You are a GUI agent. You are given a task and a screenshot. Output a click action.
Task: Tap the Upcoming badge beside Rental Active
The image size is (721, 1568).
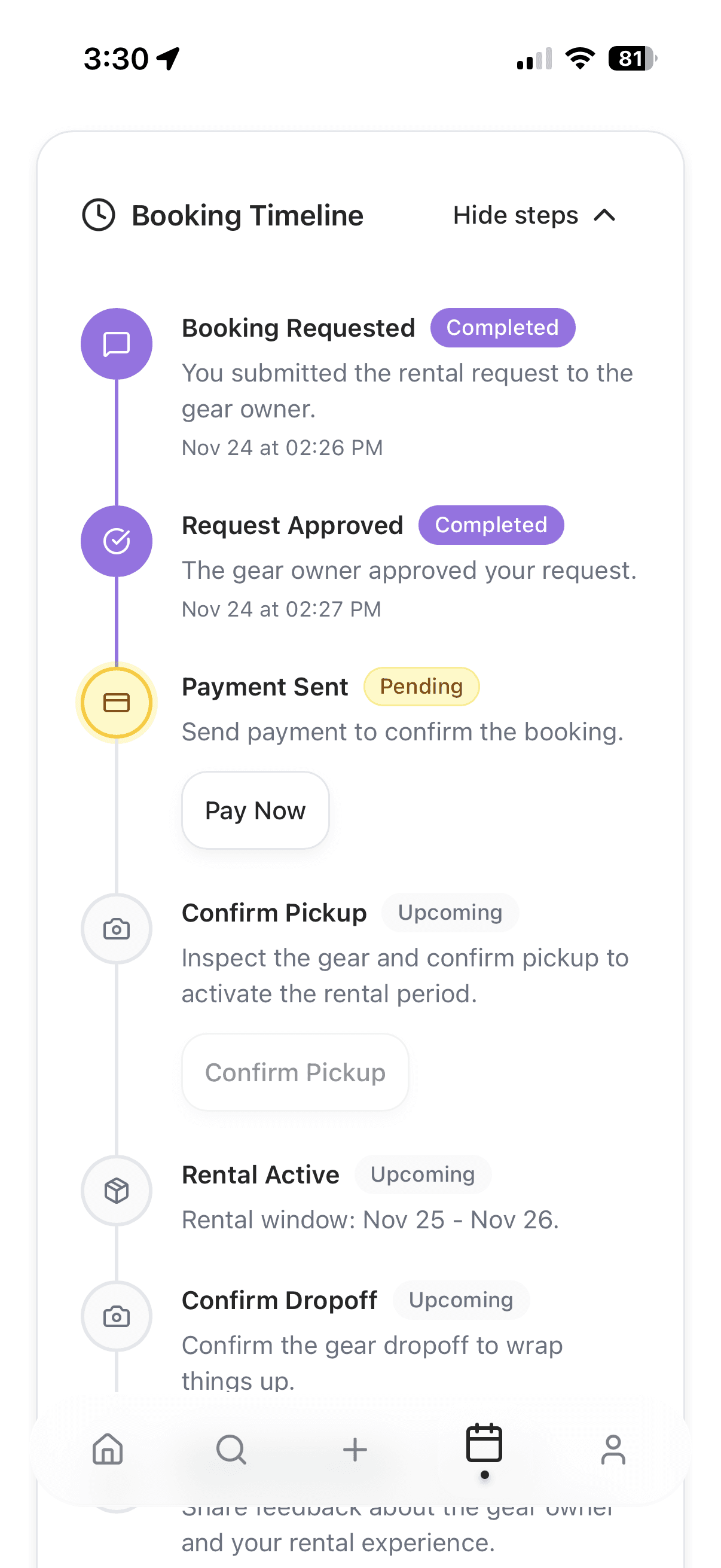tap(422, 1174)
